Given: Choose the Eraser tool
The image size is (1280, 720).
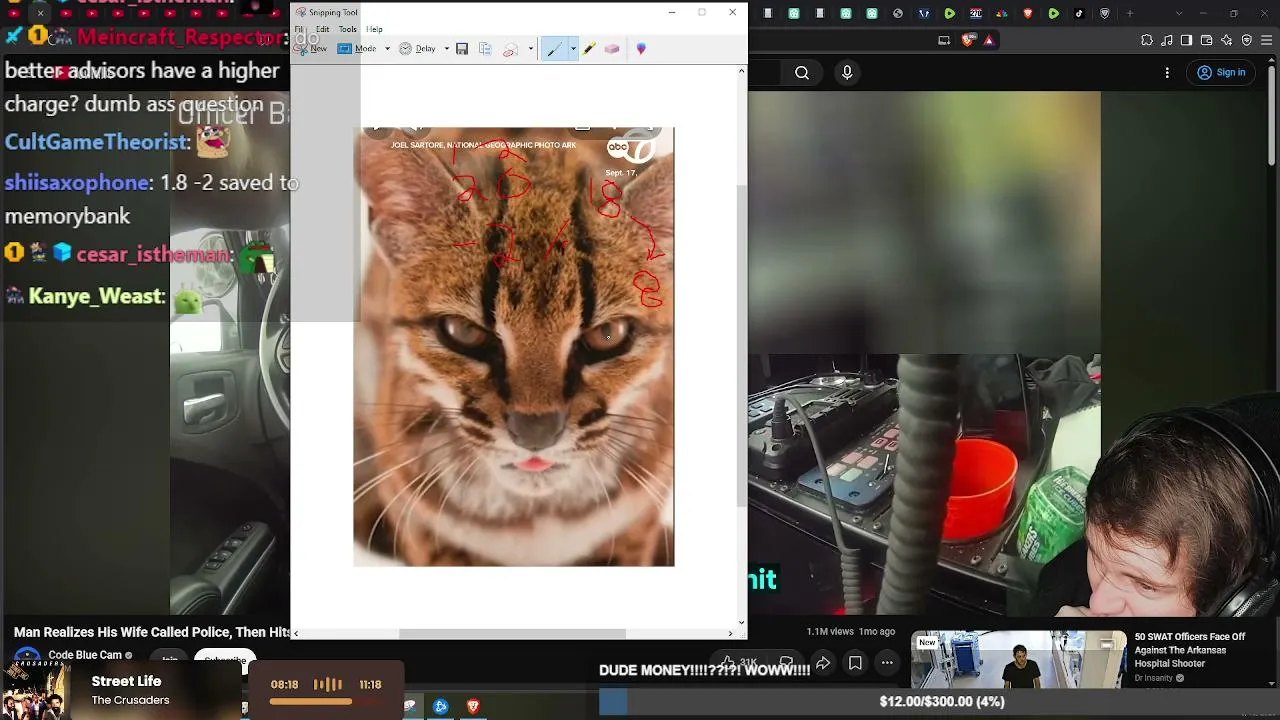Looking at the screenshot, I should (x=612, y=49).
